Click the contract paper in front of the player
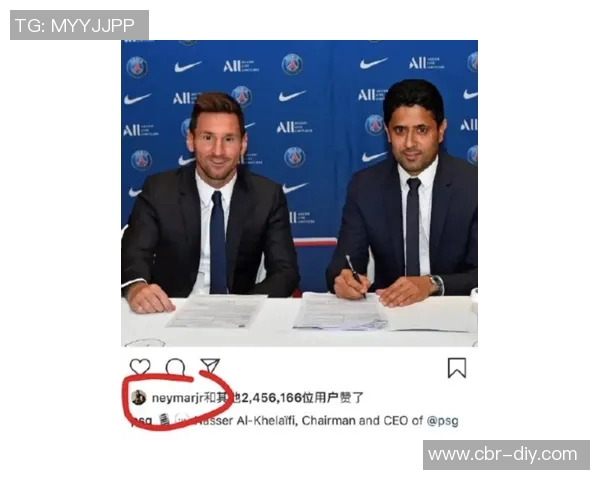Screen dimensions: 600x480 point(217,311)
